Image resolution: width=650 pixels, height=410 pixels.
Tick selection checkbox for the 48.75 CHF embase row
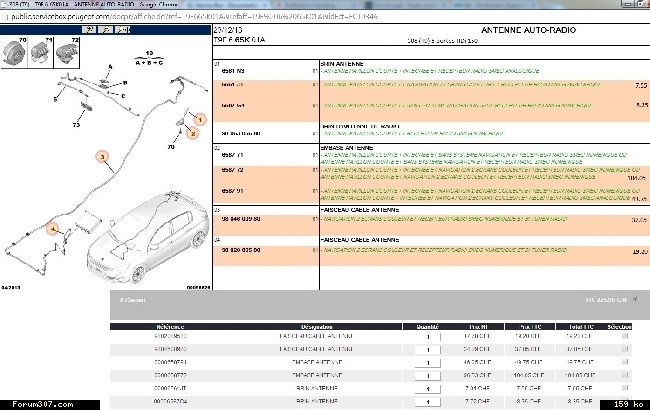click(625, 362)
